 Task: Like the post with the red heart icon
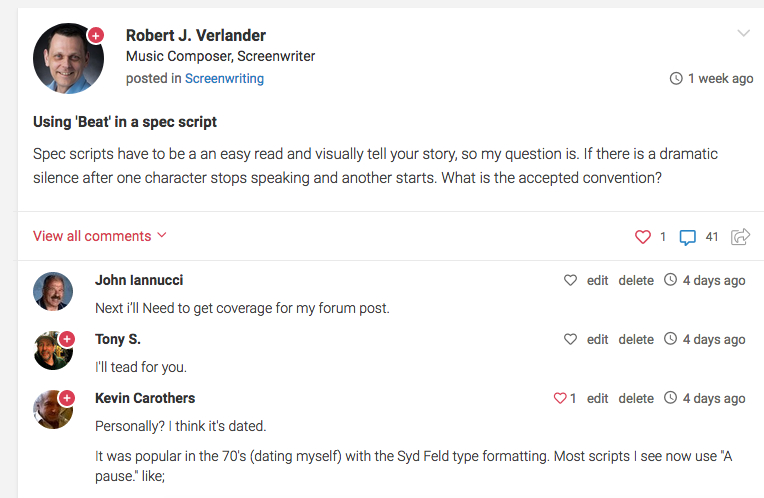(x=643, y=237)
